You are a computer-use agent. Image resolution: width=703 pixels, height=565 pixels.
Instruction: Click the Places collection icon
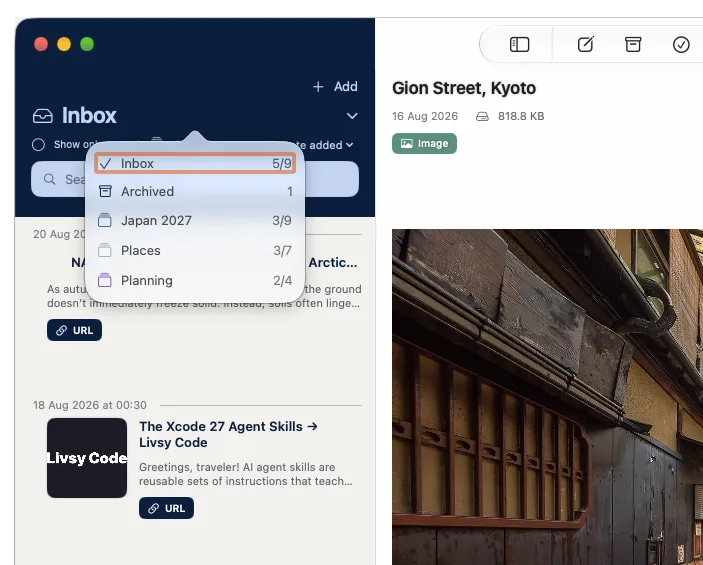pos(104,250)
